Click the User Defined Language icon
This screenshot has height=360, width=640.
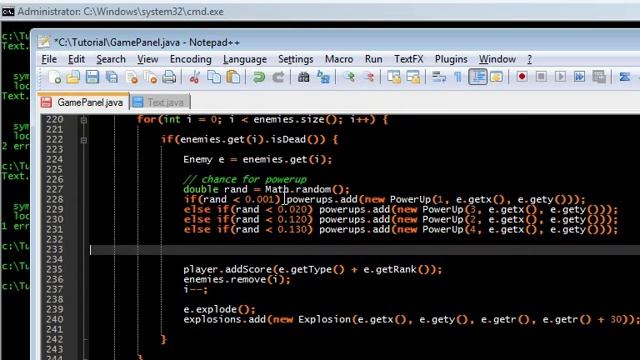[496, 77]
